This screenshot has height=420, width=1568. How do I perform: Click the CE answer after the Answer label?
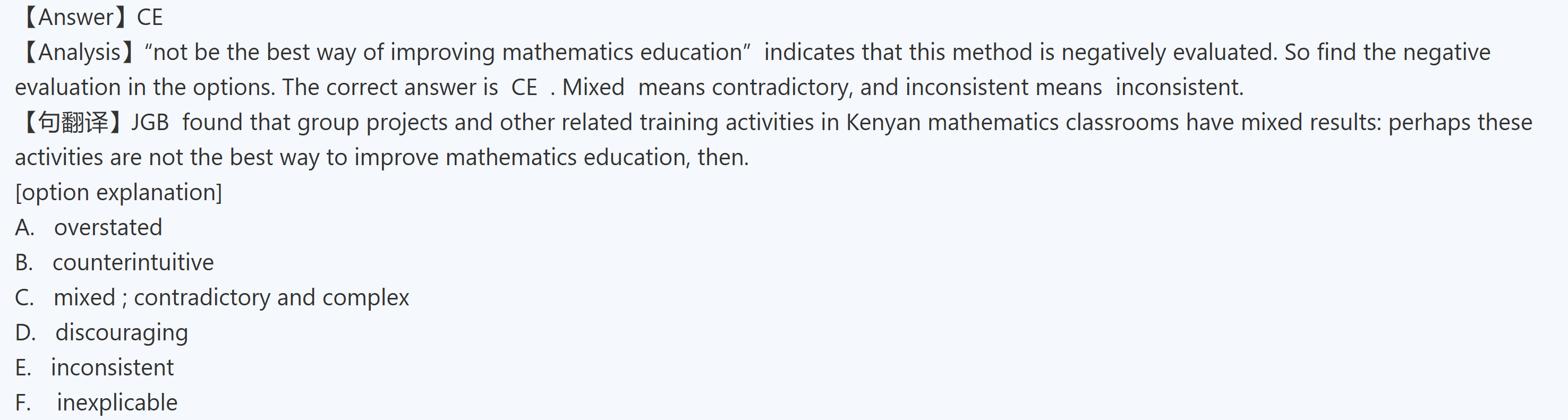(x=150, y=17)
